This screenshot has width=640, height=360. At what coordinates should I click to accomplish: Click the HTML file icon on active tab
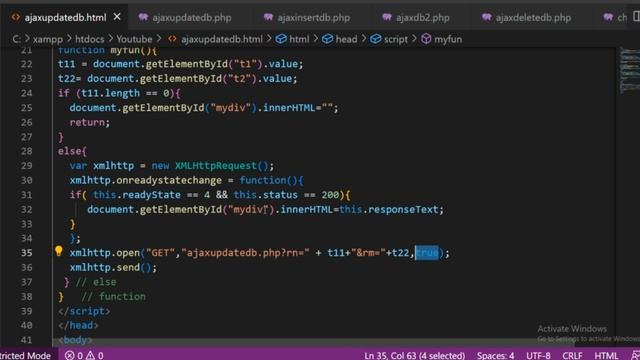click(x=16, y=18)
